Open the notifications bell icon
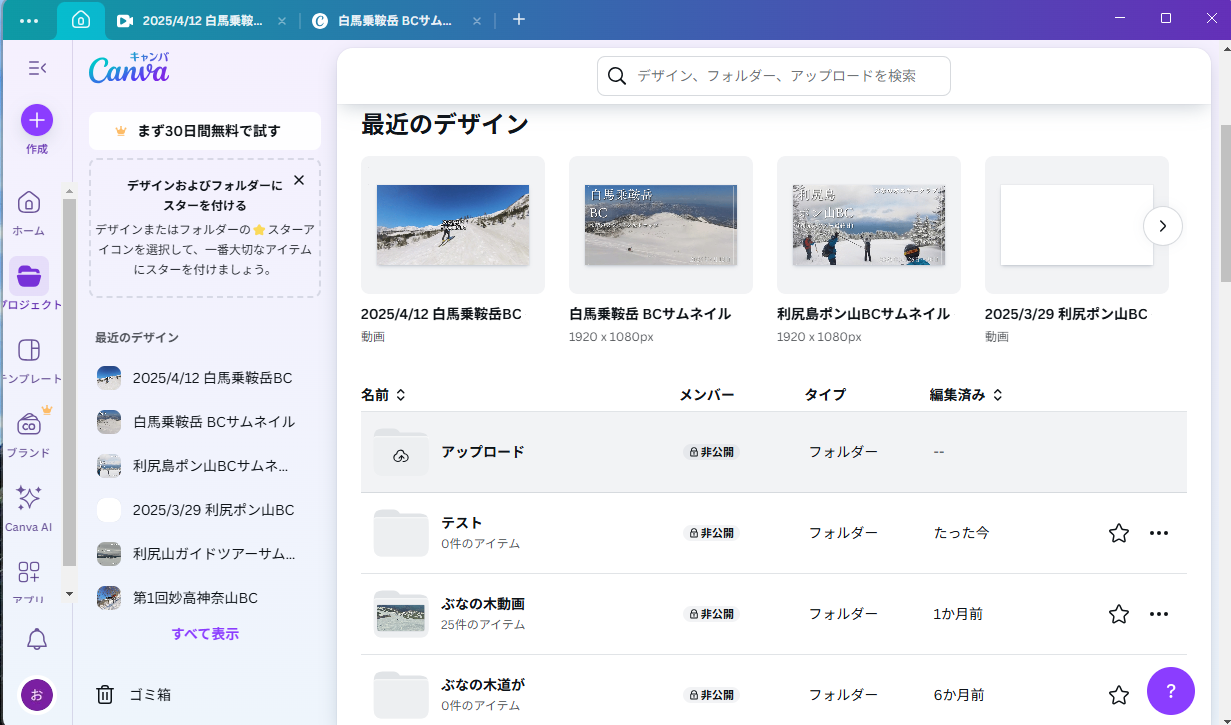The height and width of the screenshot is (725, 1231). pyautogui.click(x=37, y=640)
